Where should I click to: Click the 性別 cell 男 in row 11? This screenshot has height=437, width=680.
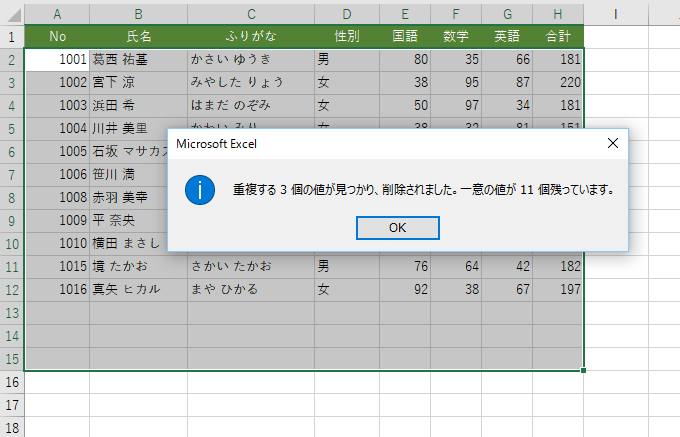[346, 267]
